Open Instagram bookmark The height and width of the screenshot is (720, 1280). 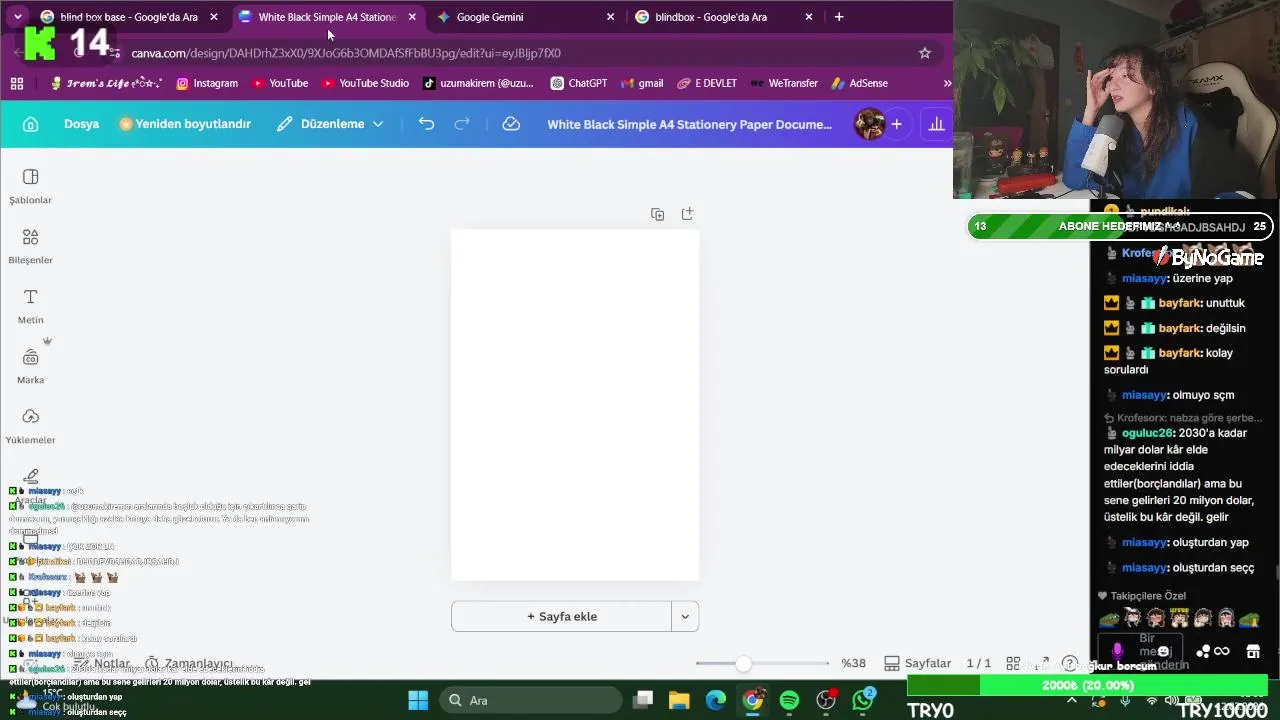point(207,83)
